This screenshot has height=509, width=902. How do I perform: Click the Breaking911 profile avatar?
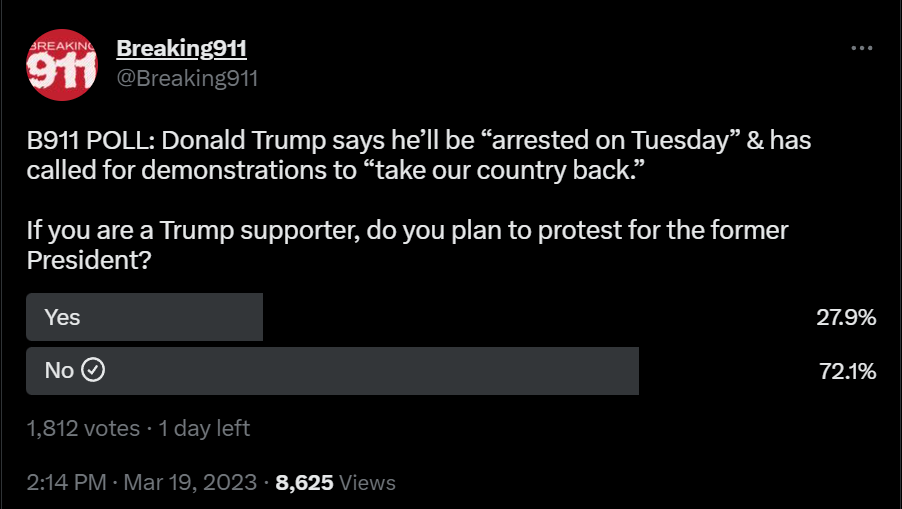61,65
